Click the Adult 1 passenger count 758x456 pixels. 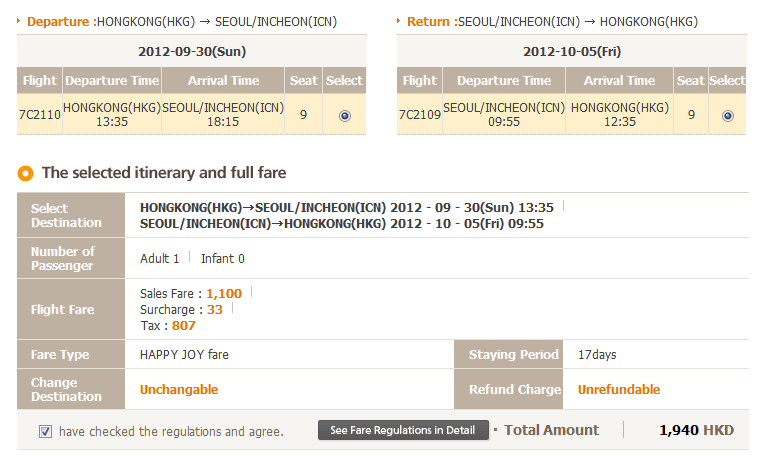point(160,258)
